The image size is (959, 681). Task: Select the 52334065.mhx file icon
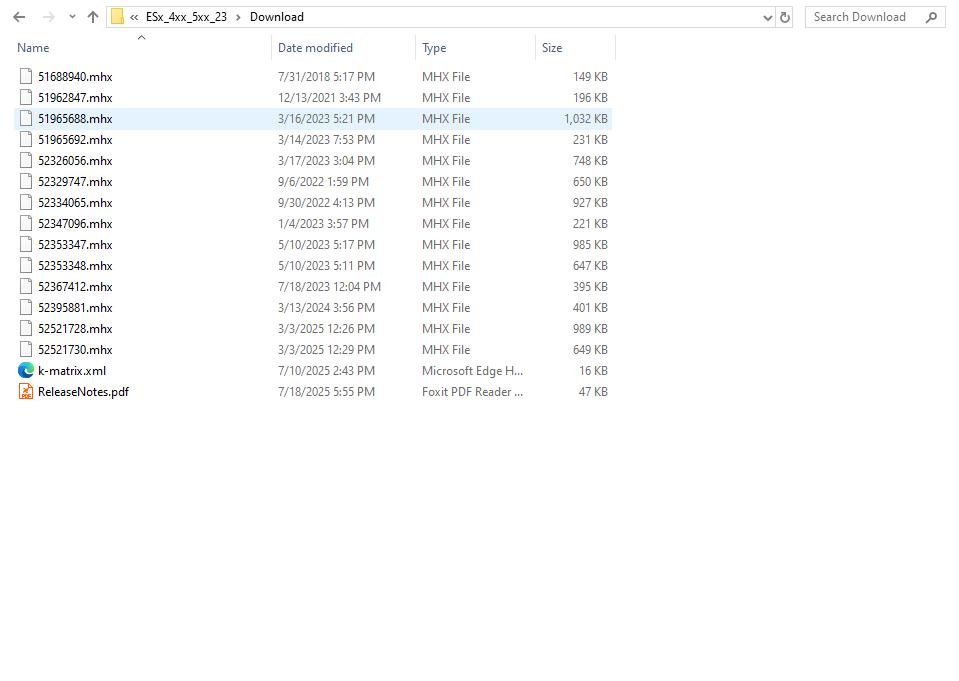pyautogui.click(x=26, y=203)
